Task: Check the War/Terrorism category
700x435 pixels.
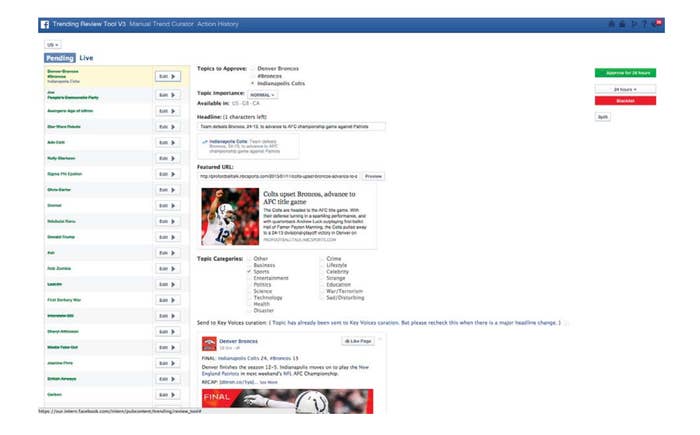Action: tap(322, 291)
